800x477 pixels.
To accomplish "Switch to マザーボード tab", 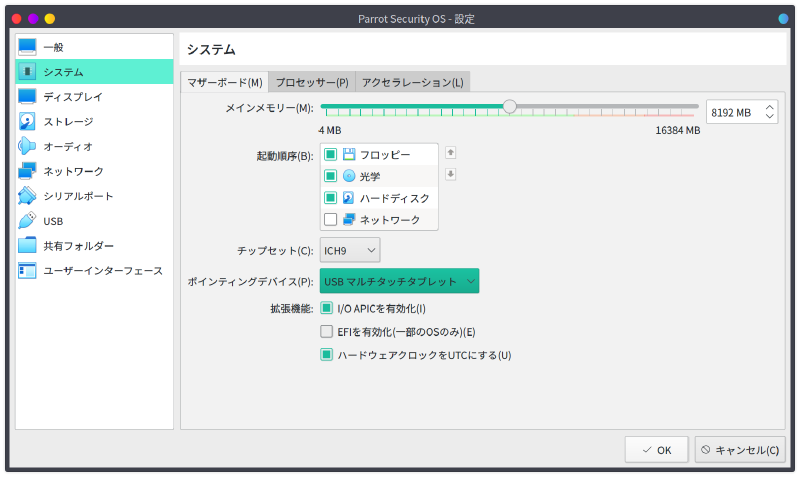I will 224,82.
